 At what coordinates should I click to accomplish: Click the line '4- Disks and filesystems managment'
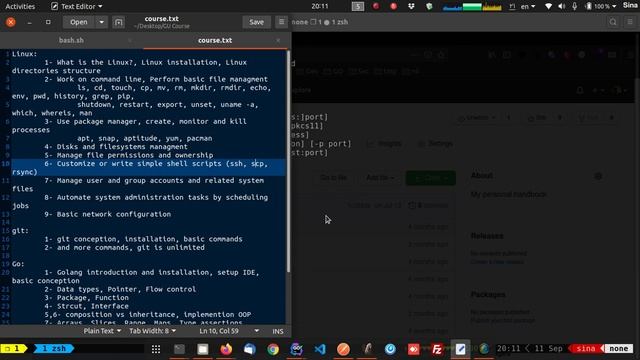[x=116, y=147]
